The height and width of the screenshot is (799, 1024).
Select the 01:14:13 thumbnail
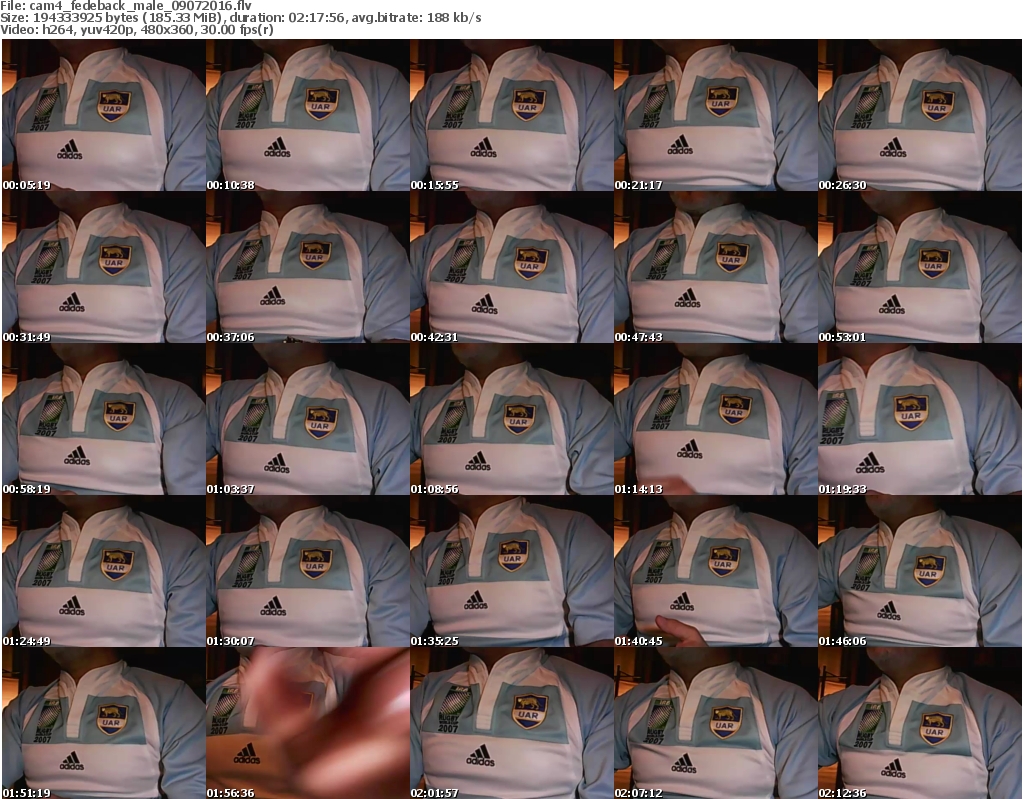tap(716, 419)
